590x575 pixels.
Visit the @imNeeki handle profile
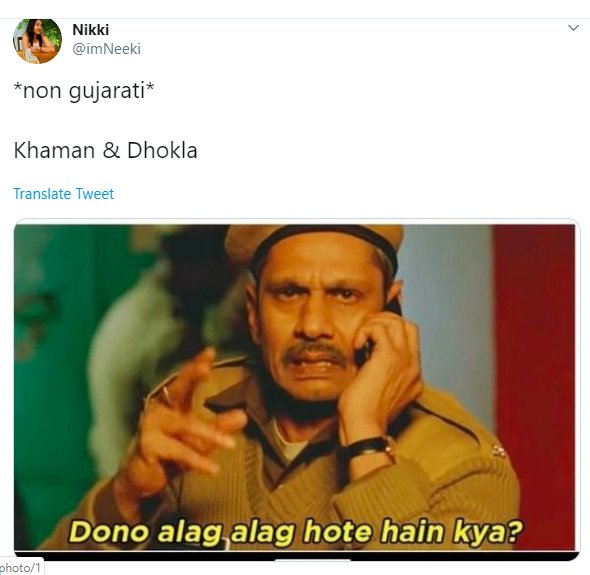[x=106, y=49]
